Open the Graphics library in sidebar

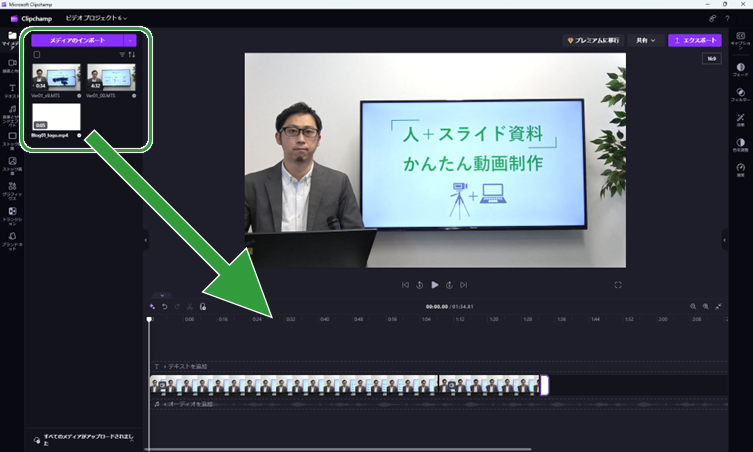(12, 191)
